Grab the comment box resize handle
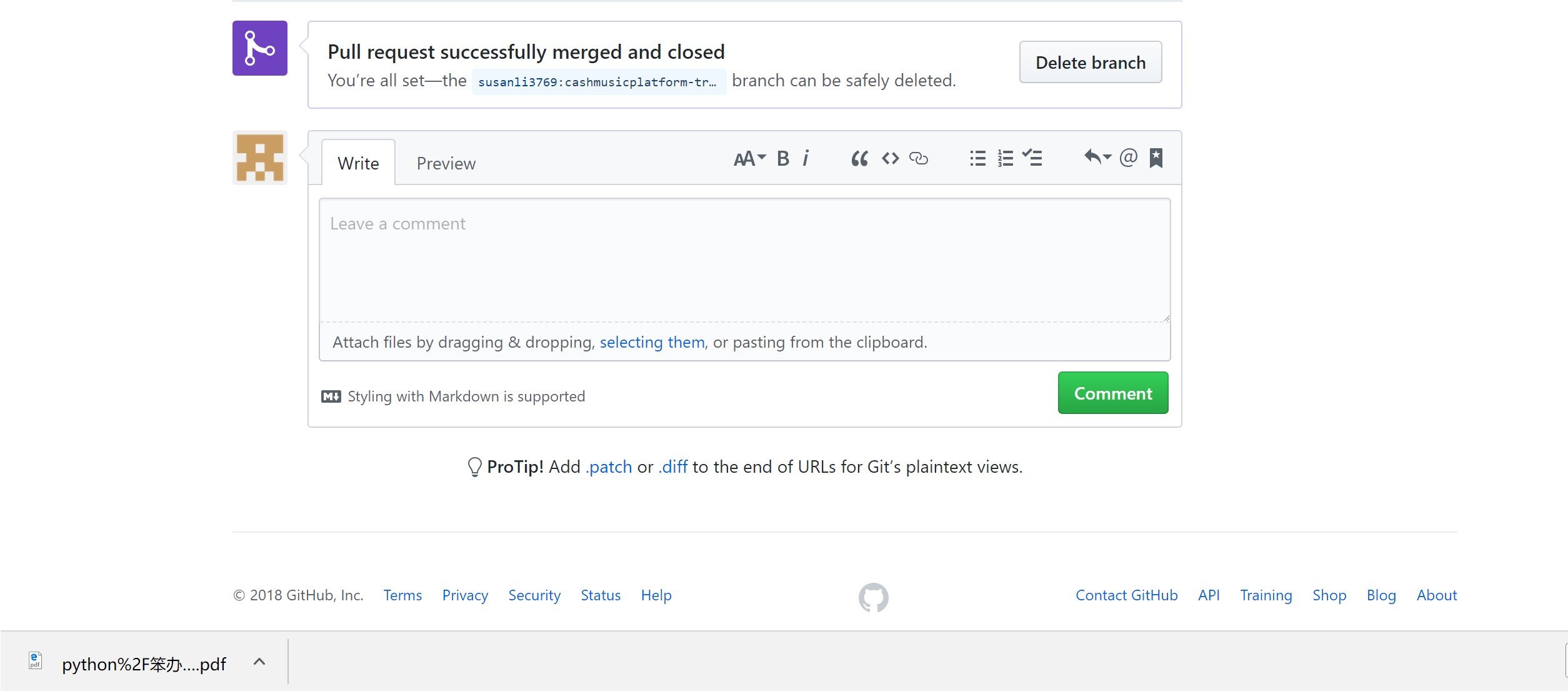Viewport: 1568px width, 691px height. click(x=1166, y=318)
